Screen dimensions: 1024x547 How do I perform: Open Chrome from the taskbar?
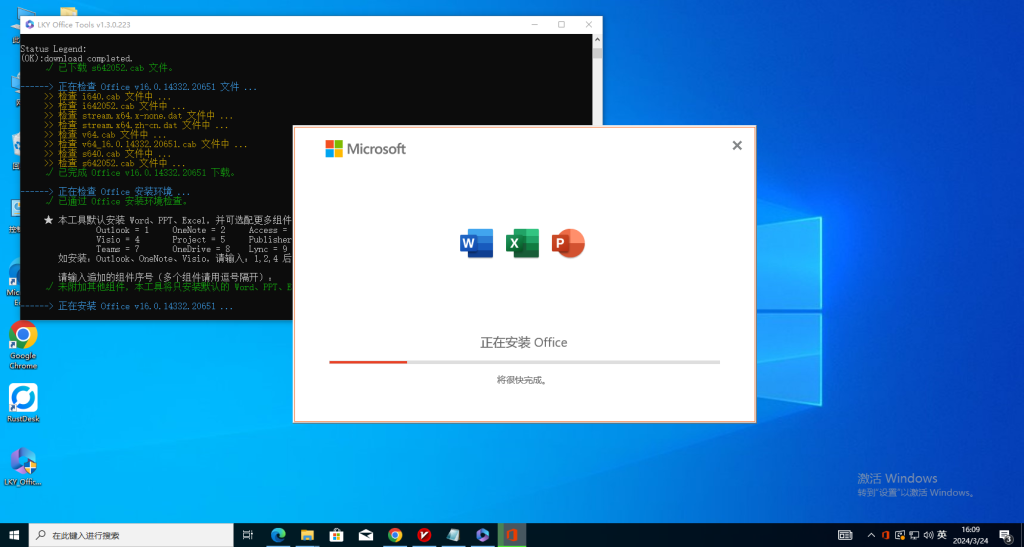click(395, 535)
